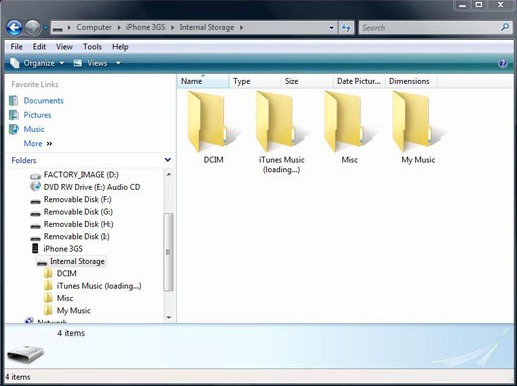Minimize the Explorer window
Viewport: 517px width, 386px height.
(x=462, y=5)
